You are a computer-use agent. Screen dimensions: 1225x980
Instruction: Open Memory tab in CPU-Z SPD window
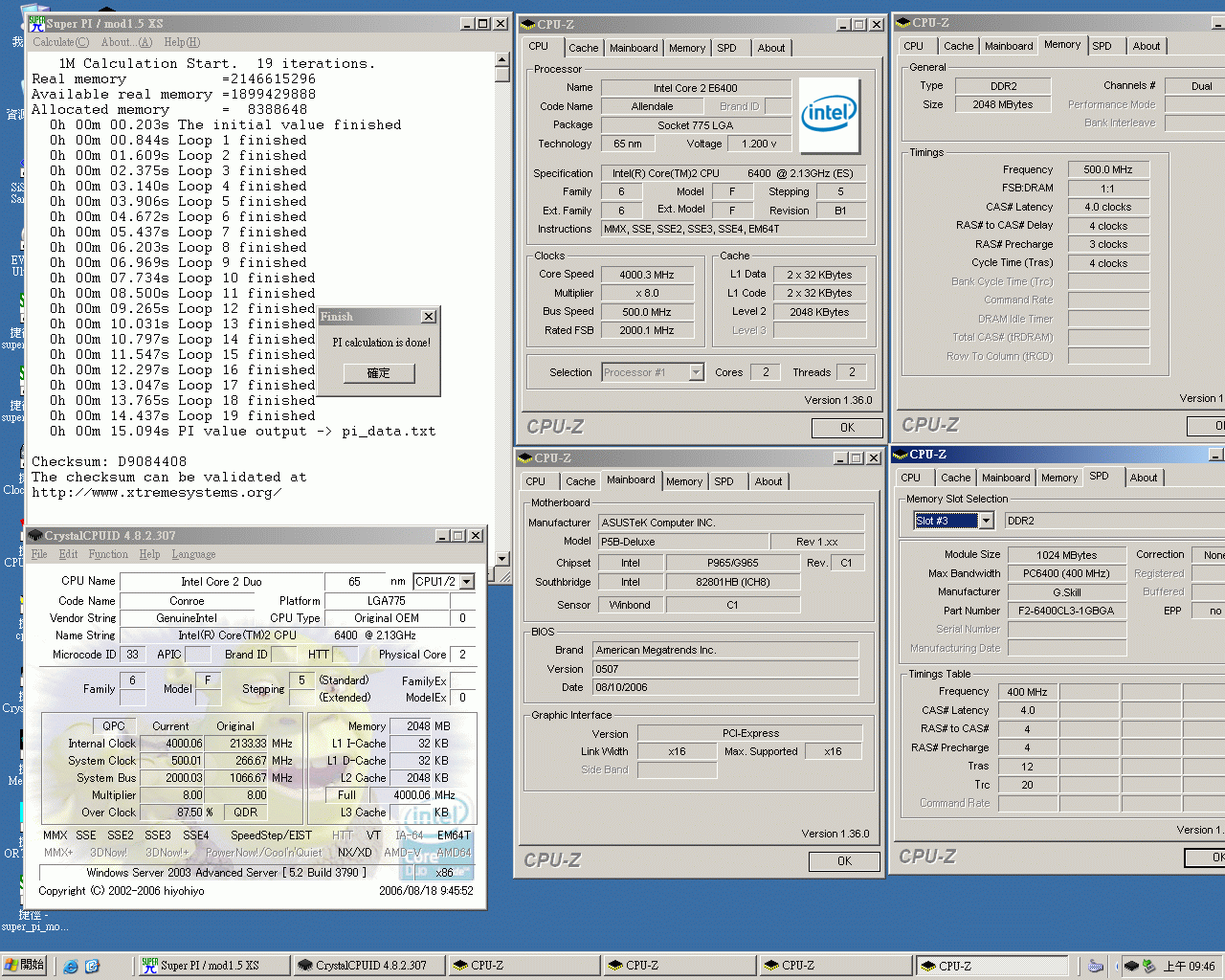[1059, 478]
